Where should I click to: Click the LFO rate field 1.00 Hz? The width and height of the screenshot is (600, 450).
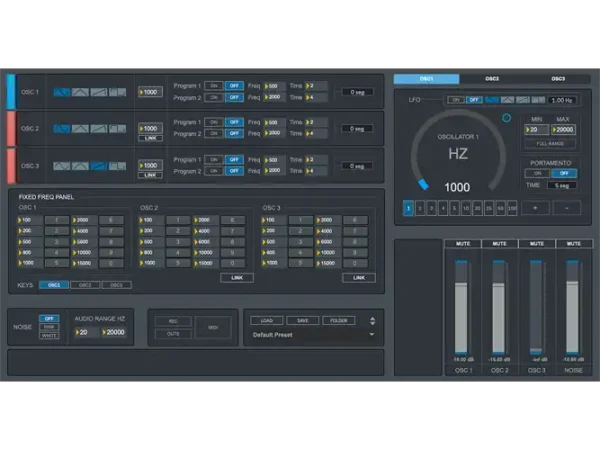[562, 100]
